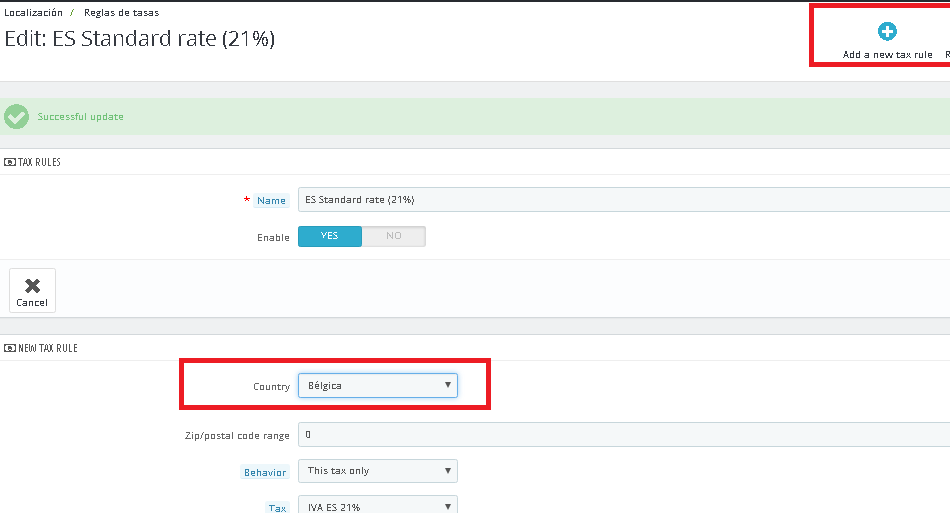The width and height of the screenshot is (950, 513).
Task: Go to Localización in the breadcrumb
Action: click(x=34, y=13)
